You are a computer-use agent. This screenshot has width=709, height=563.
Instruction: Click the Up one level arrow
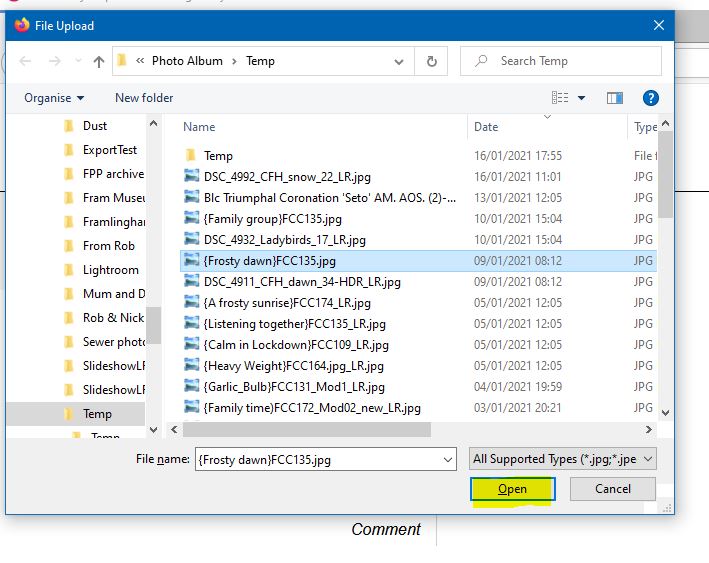(x=99, y=62)
